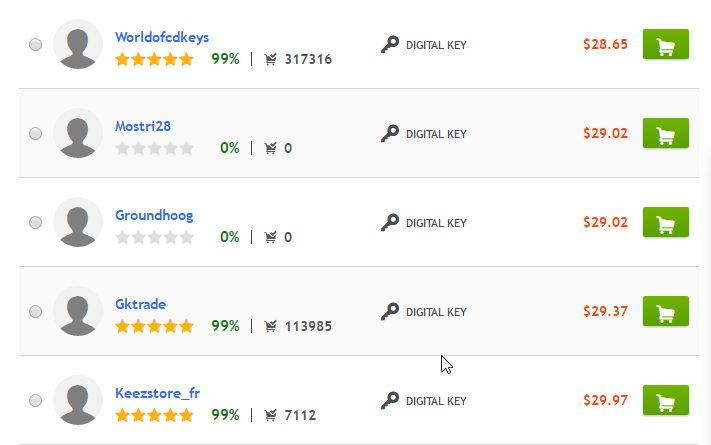Open Keezstore_fr seller profile link
Viewport: 711px width, 445px height.
(157, 393)
